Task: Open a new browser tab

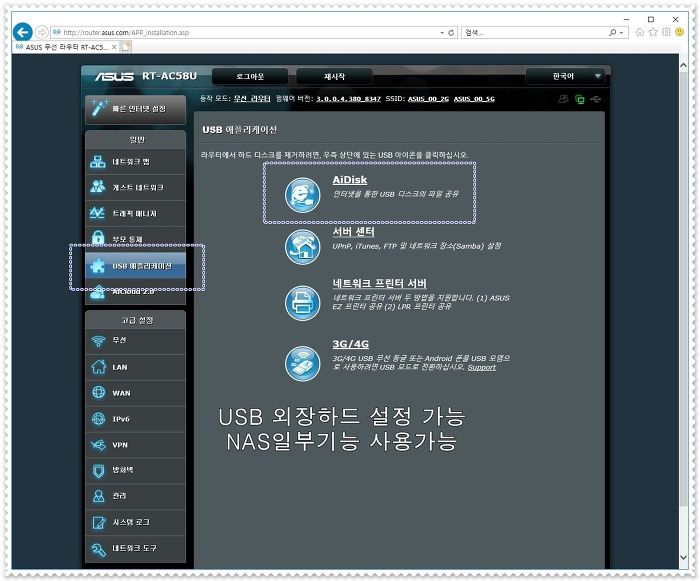Action: tap(126, 47)
